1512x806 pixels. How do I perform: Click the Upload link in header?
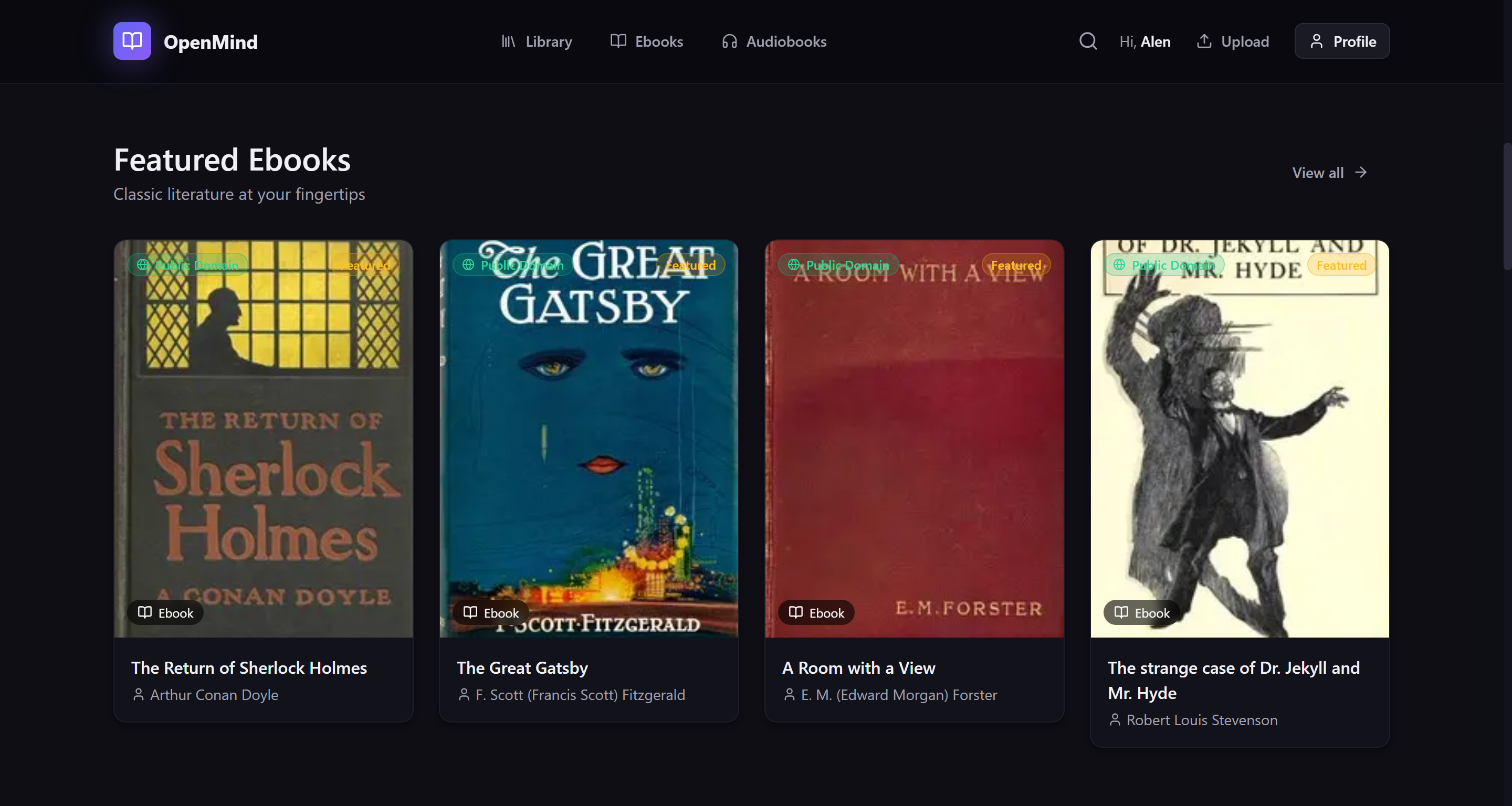tap(1233, 41)
